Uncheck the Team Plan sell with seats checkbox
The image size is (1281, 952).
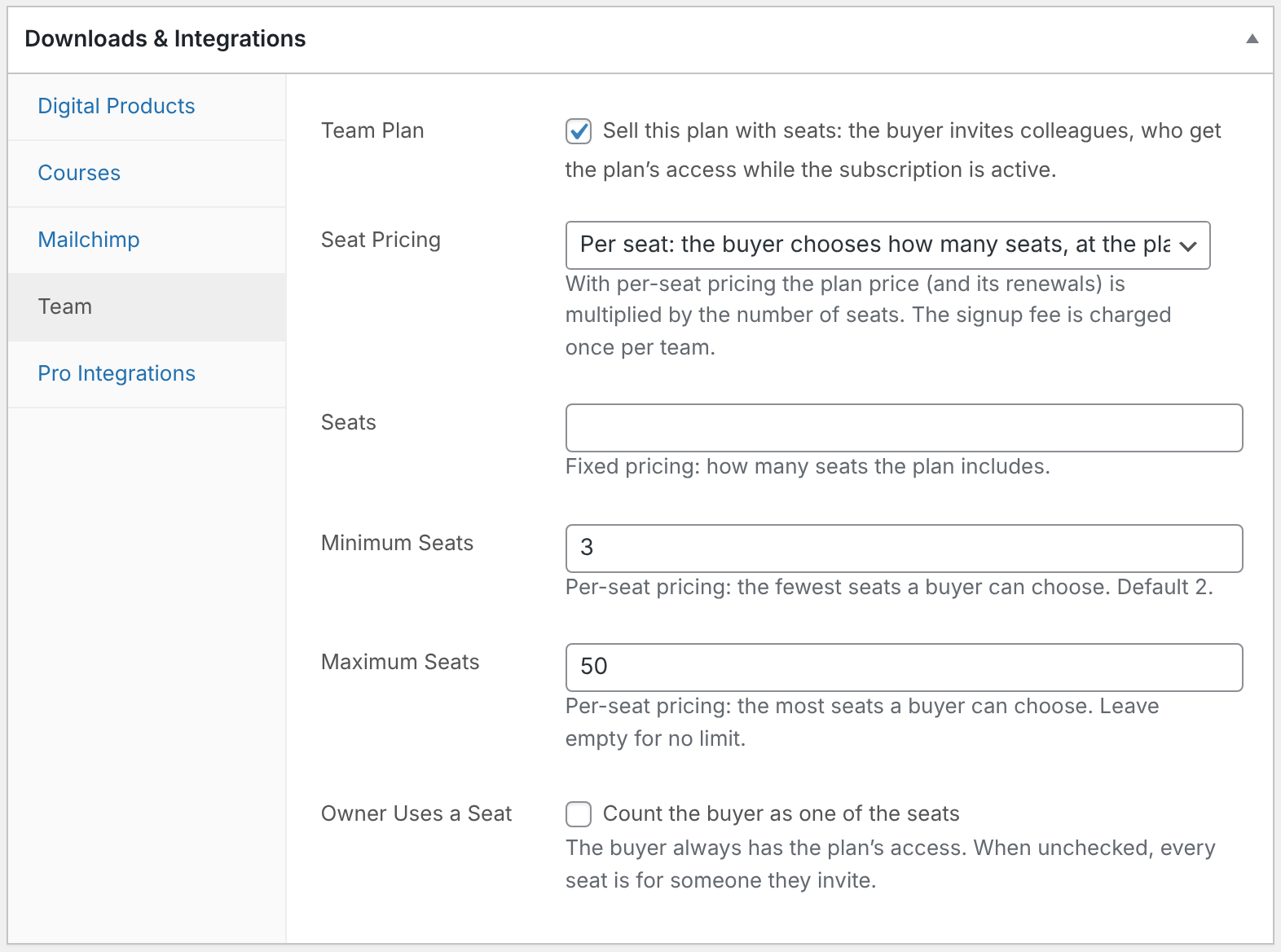tap(579, 131)
